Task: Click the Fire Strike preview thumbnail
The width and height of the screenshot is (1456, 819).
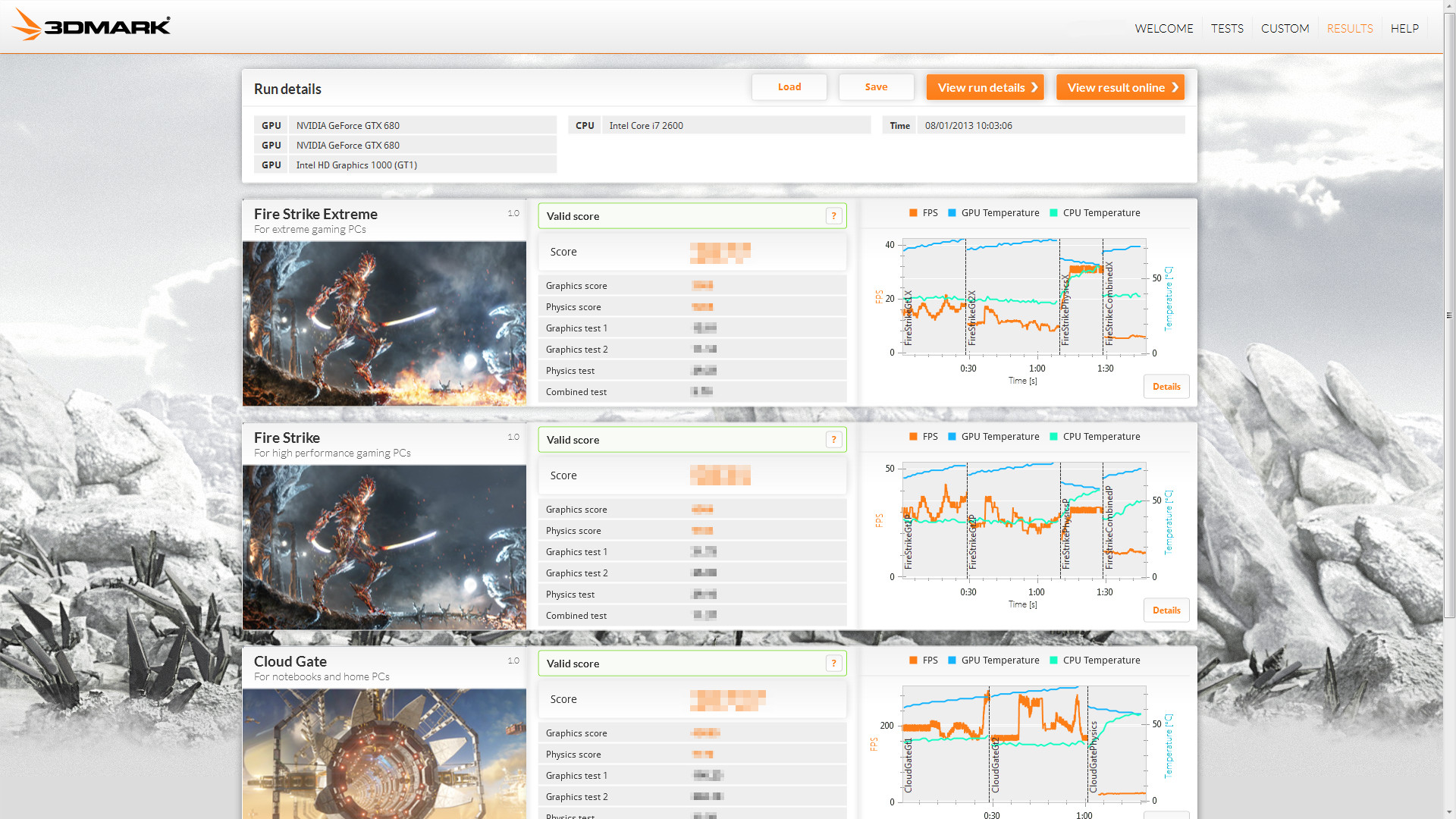Action: point(384,548)
